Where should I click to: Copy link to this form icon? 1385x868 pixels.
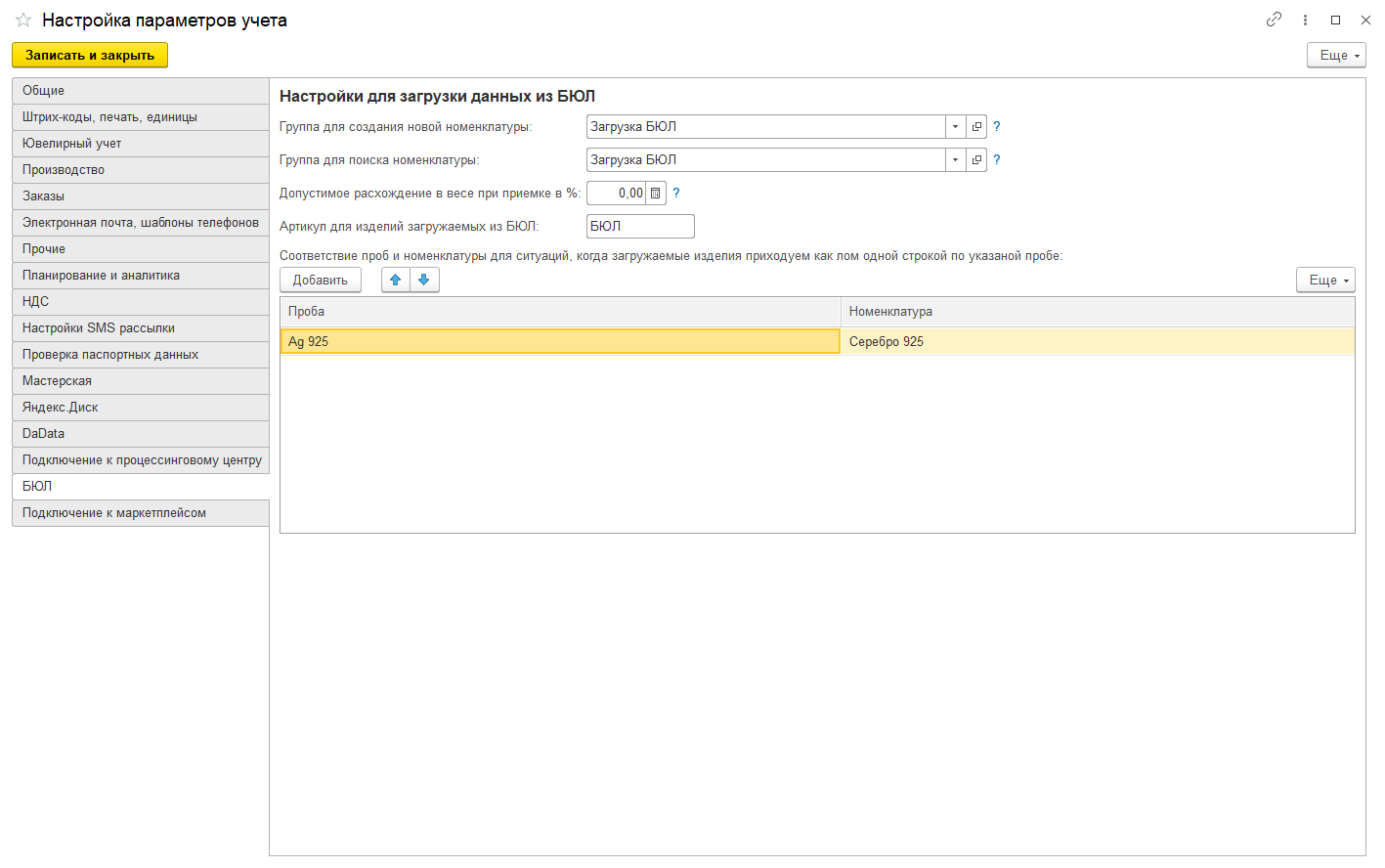(x=1274, y=20)
